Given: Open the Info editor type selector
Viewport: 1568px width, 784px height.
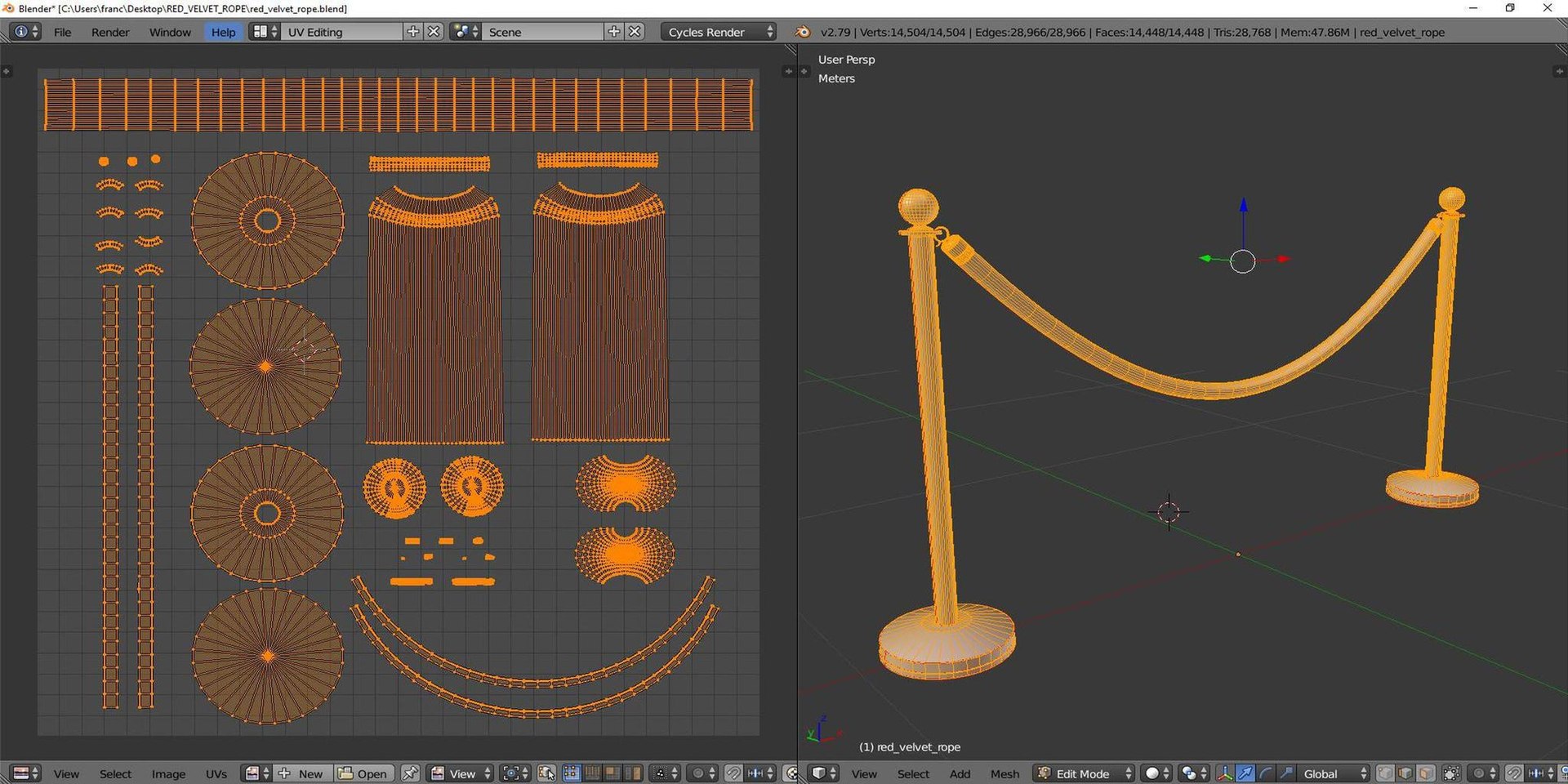Looking at the screenshot, I should [x=24, y=32].
